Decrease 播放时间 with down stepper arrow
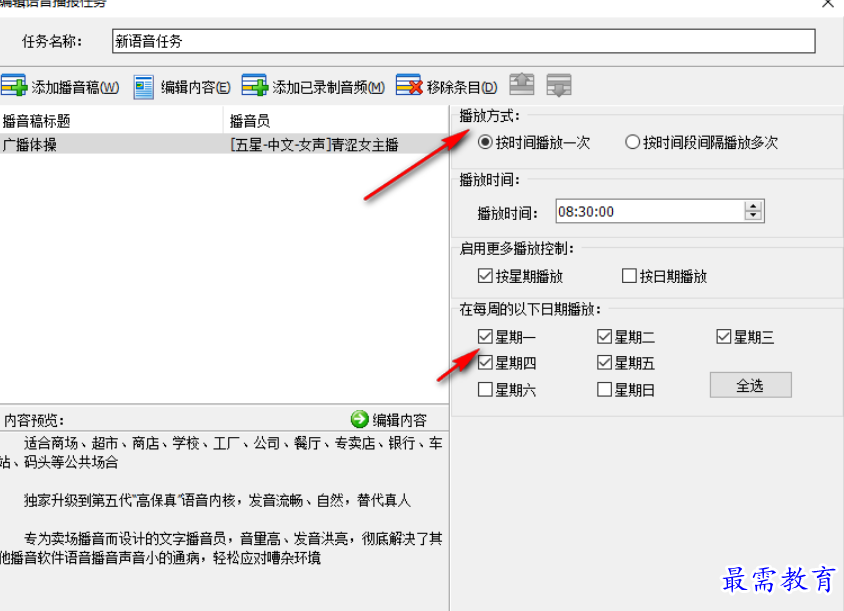The height and width of the screenshot is (611, 844). point(753,216)
